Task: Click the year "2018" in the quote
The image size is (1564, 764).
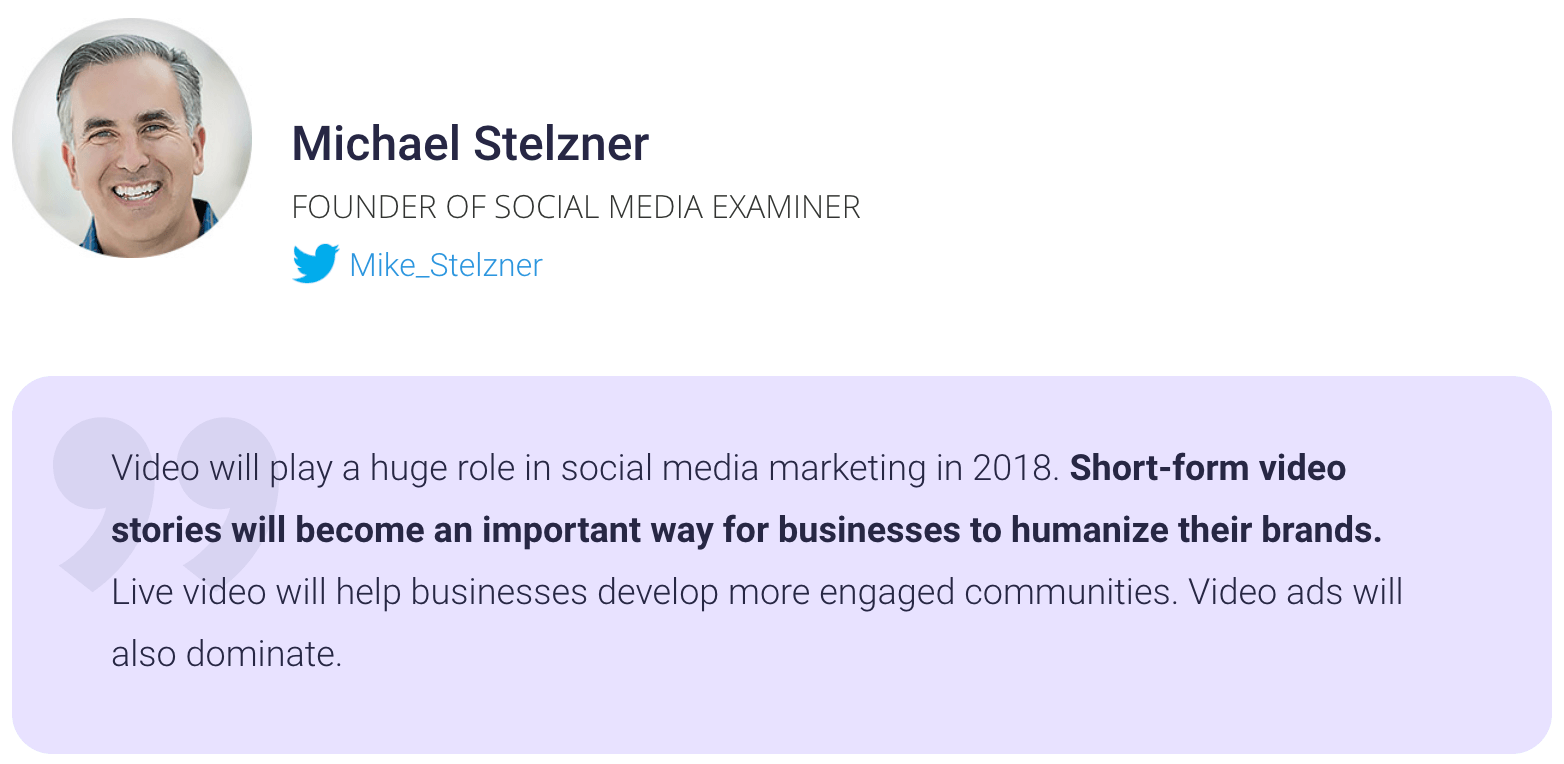Action: click(x=1010, y=469)
